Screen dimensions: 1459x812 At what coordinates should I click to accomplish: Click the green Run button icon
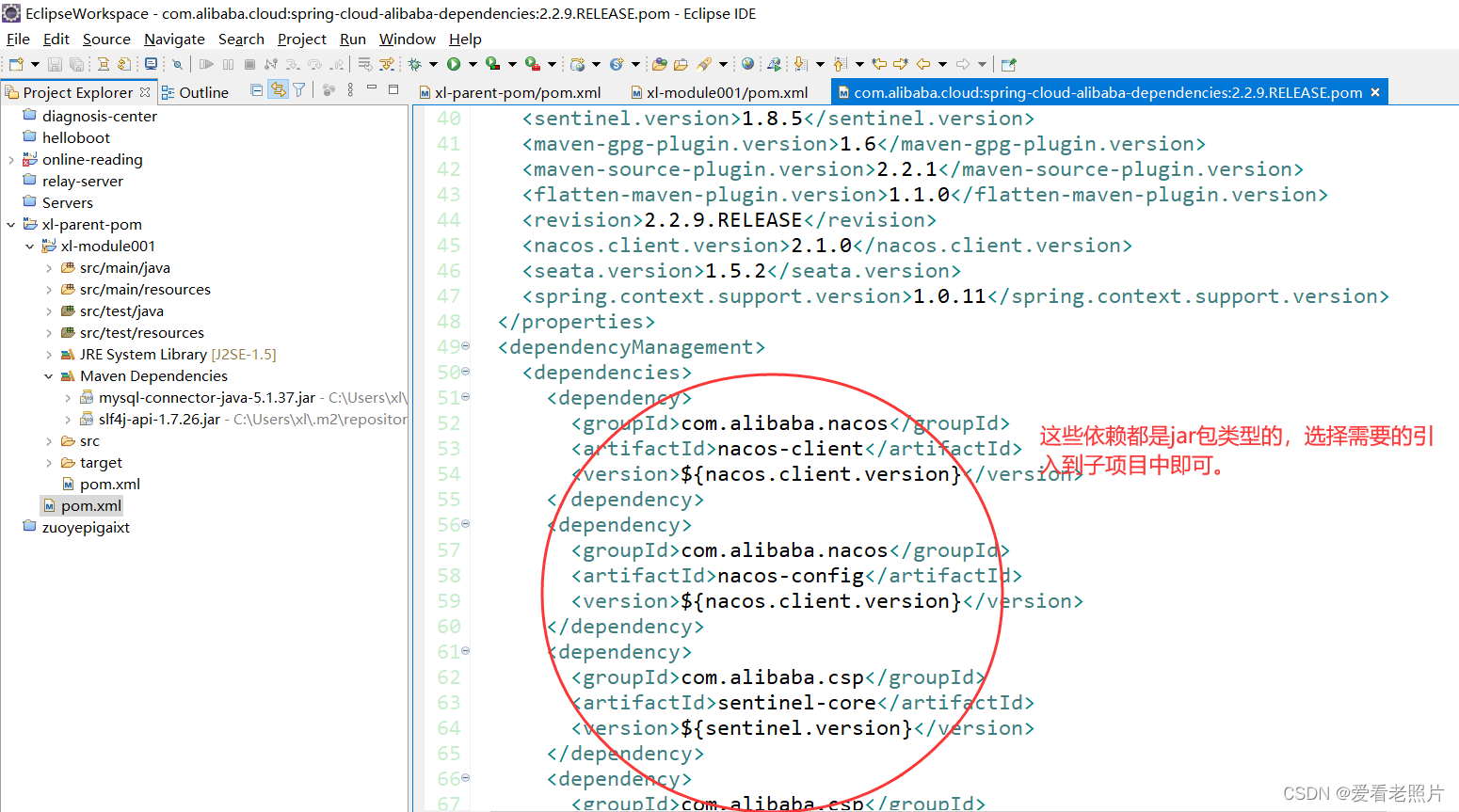coord(454,64)
